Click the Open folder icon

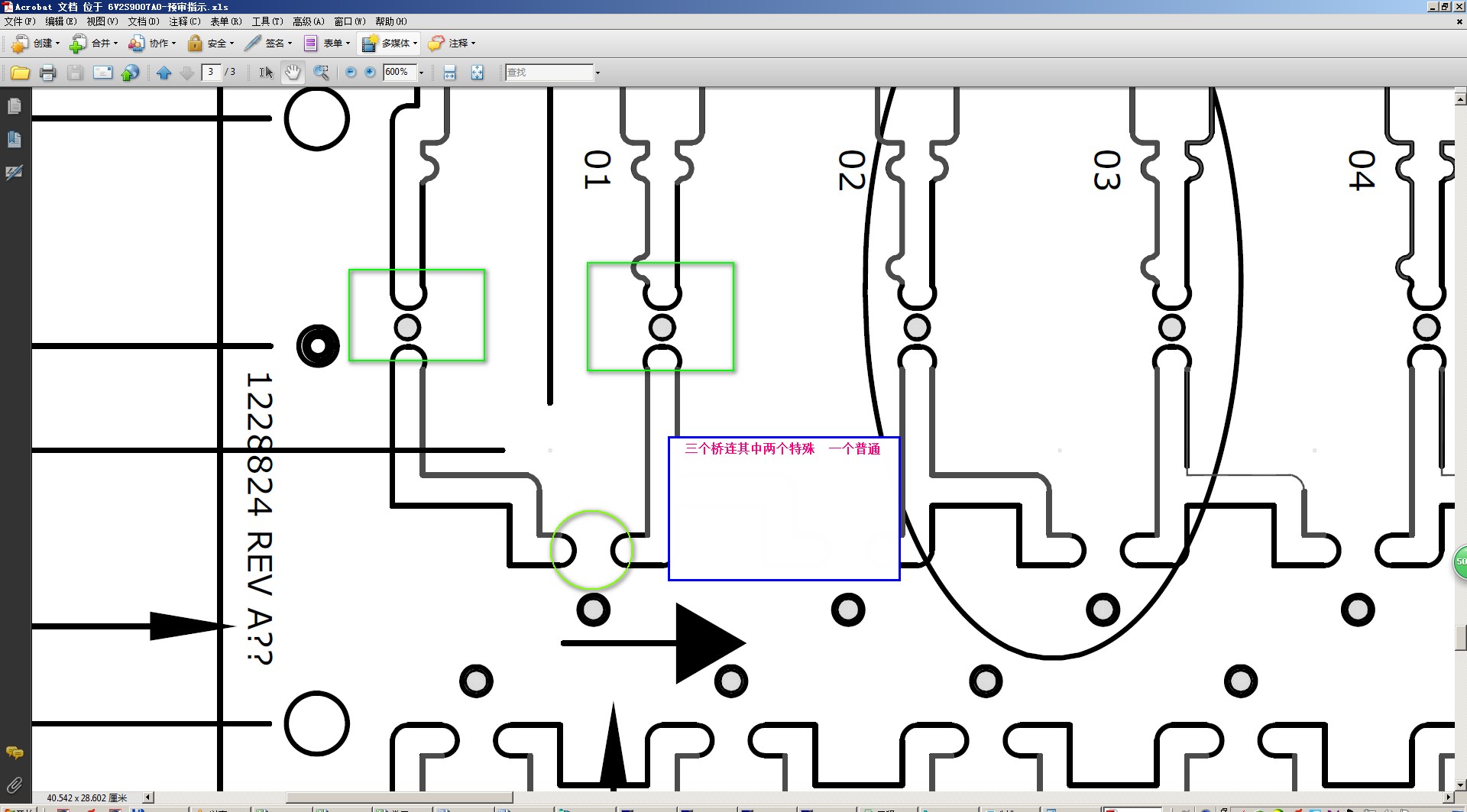point(20,73)
